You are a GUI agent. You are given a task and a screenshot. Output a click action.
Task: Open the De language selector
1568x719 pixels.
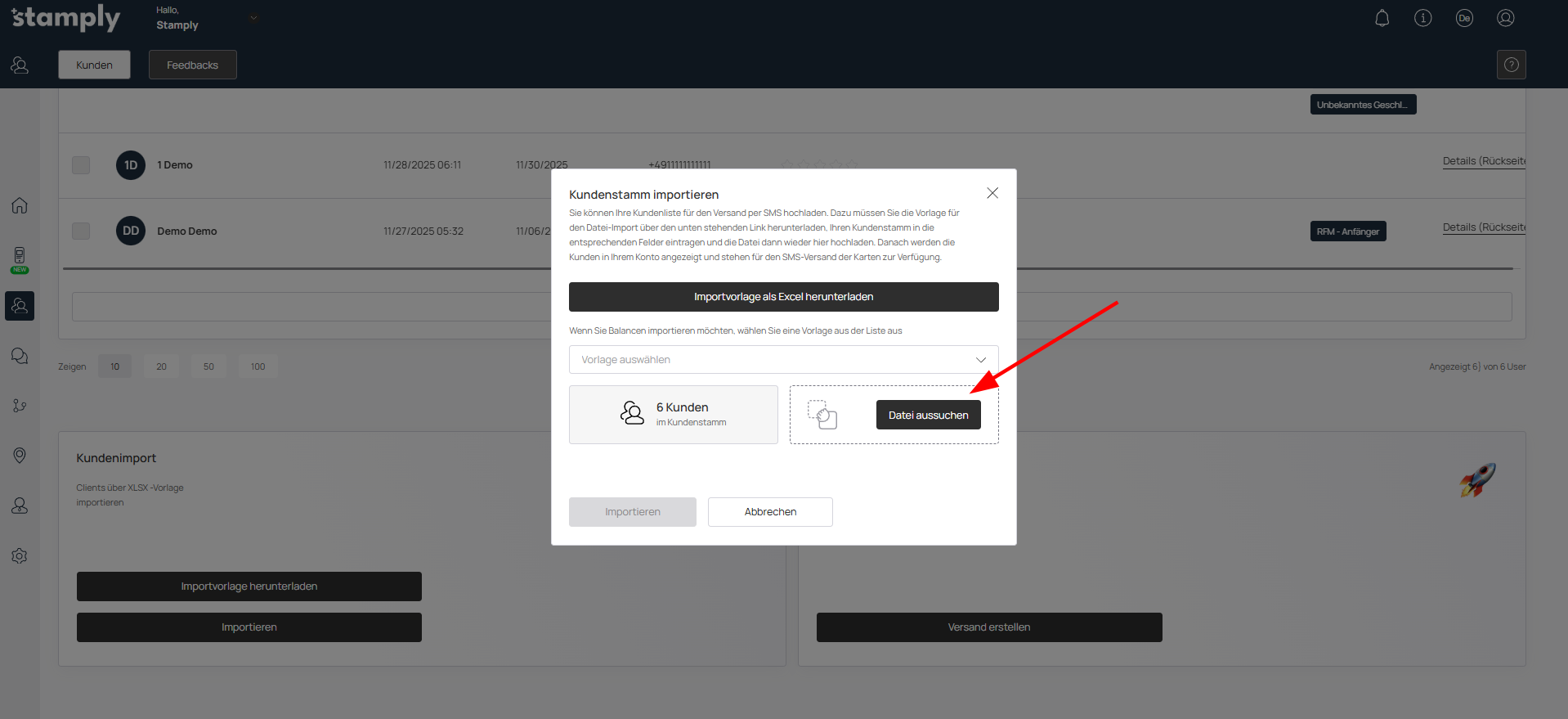point(1463,18)
